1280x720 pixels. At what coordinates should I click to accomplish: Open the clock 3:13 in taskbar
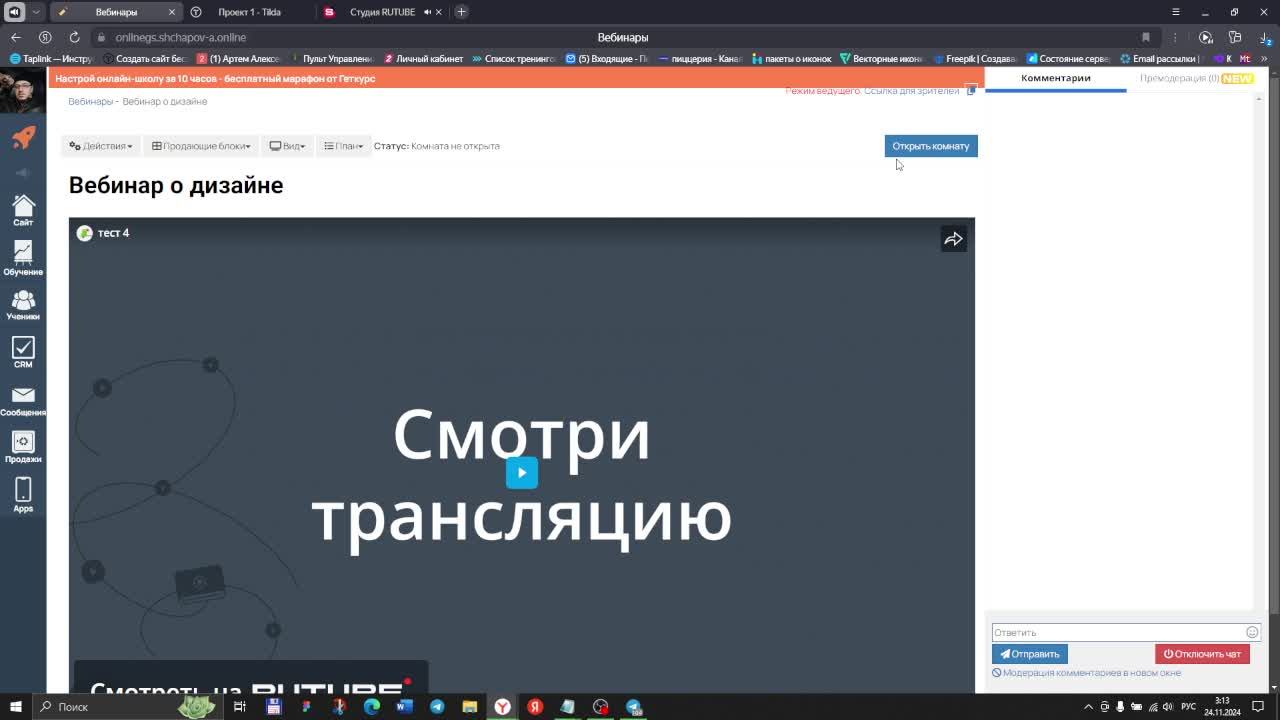coord(1222,707)
